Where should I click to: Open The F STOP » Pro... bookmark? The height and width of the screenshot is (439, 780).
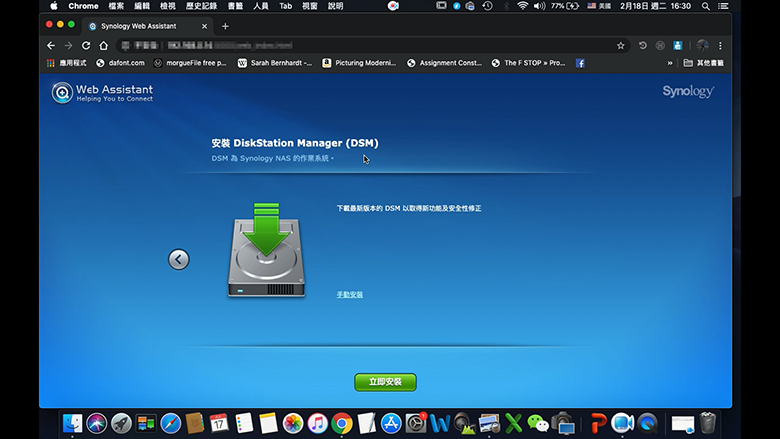coord(528,63)
